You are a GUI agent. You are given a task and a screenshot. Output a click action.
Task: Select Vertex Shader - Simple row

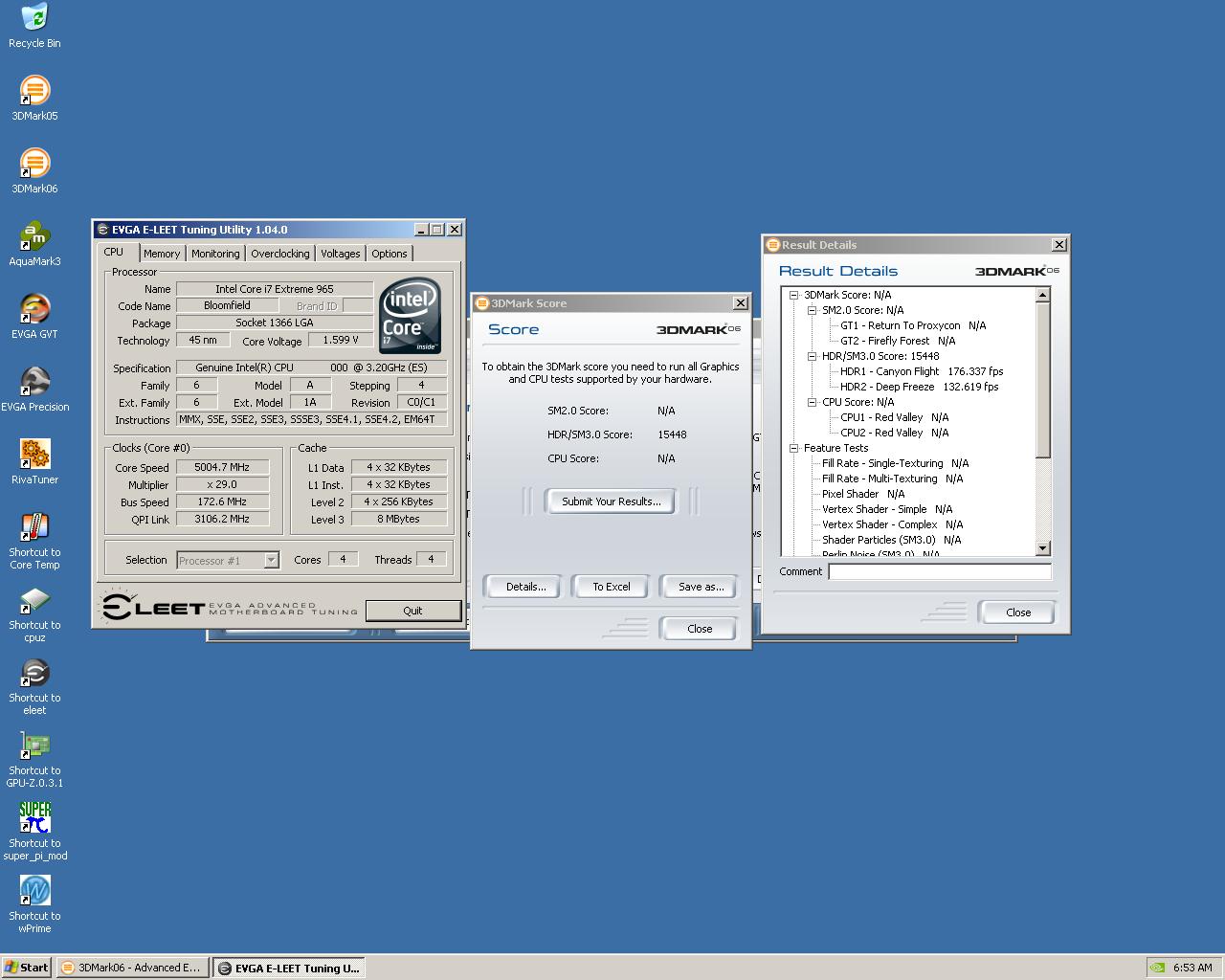tap(887, 509)
